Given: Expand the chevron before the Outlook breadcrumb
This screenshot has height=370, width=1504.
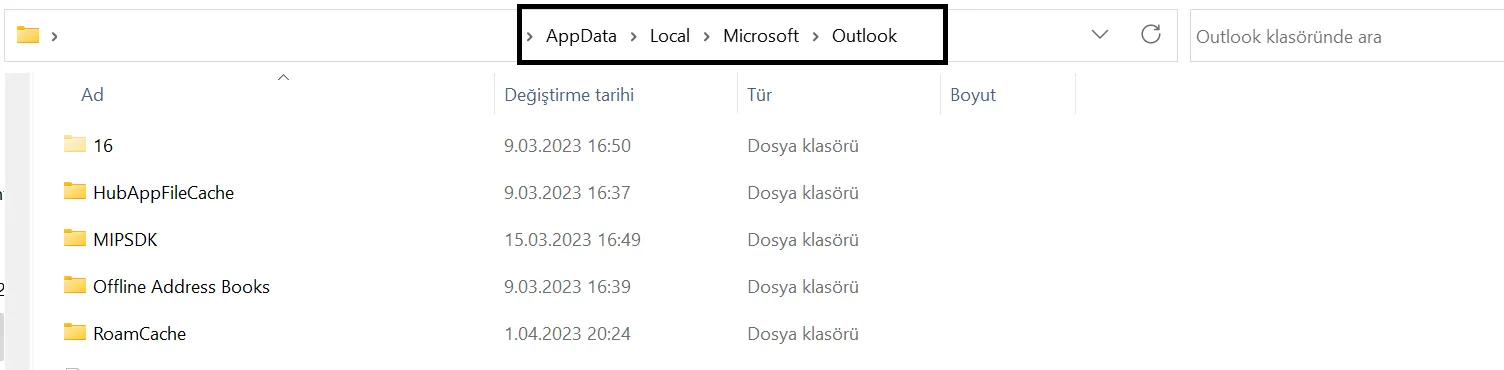Looking at the screenshot, I should 815,37.
